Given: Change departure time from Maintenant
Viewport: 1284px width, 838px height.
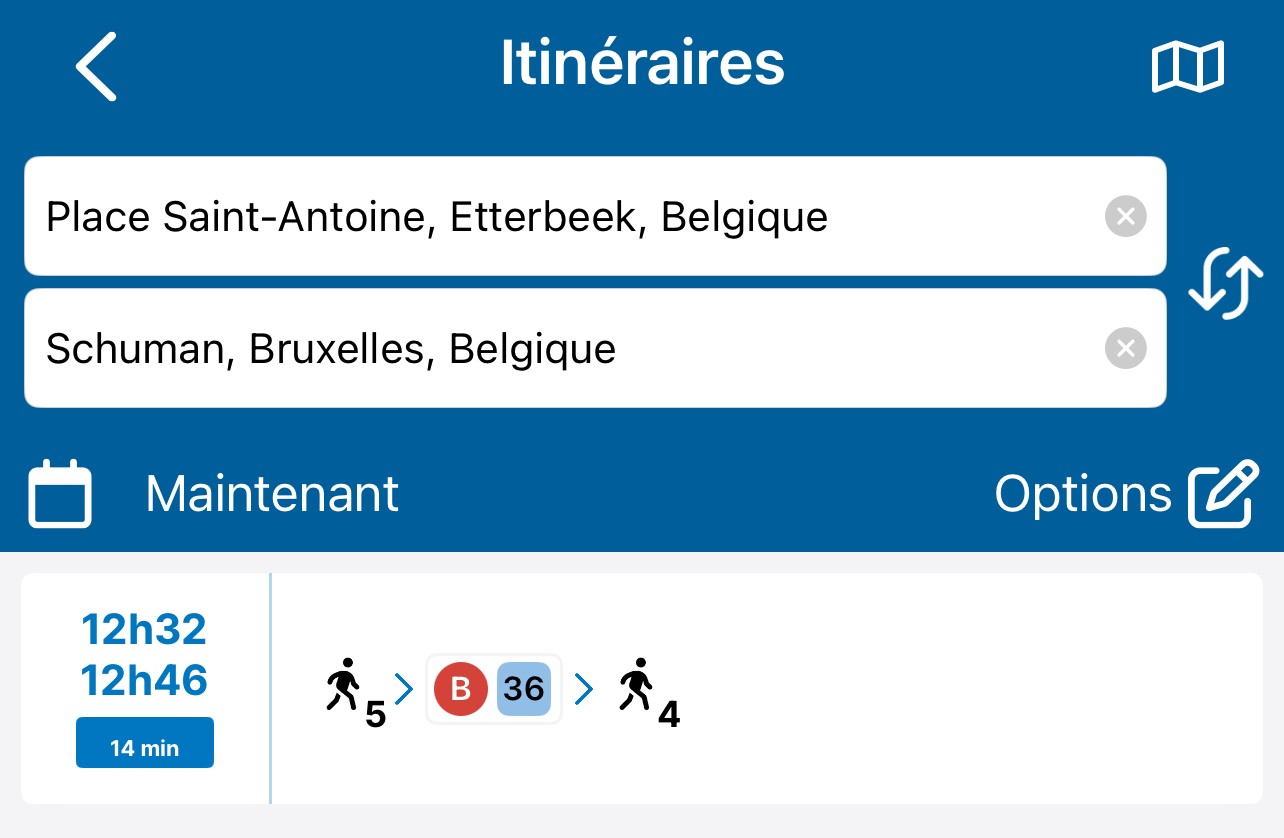Looking at the screenshot, I should (272, 494).
